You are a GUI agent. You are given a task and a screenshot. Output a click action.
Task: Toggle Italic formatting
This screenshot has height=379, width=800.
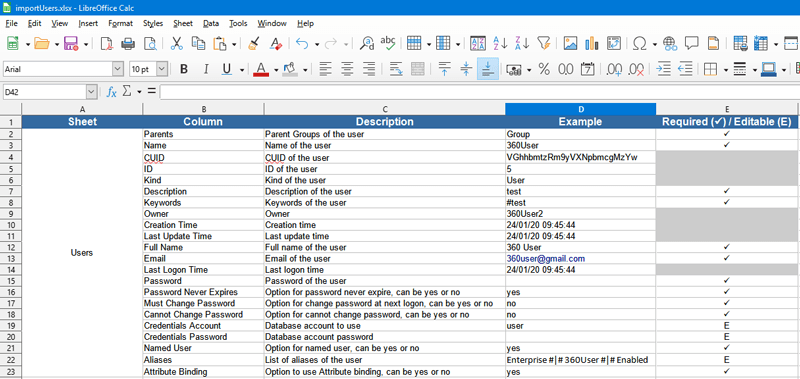coord(206,69)
